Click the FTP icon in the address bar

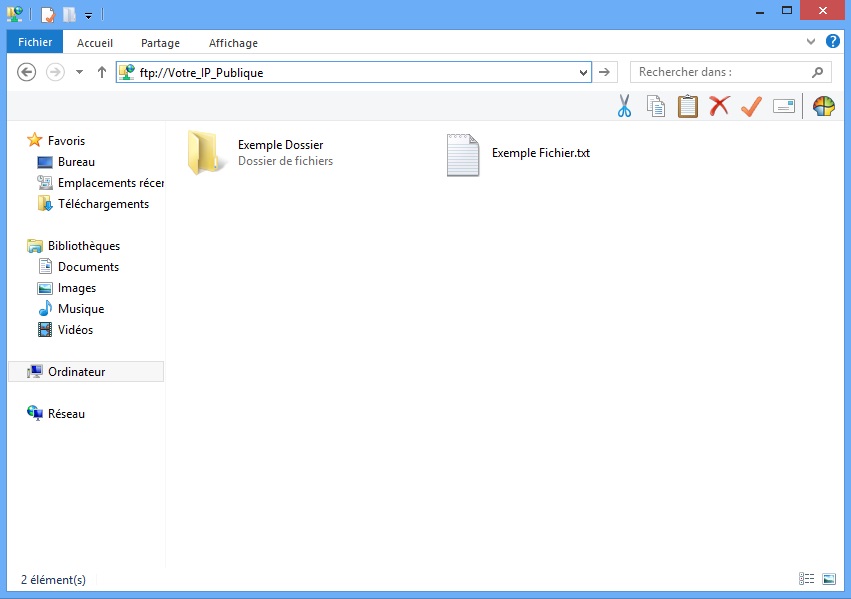coord(127,72)
